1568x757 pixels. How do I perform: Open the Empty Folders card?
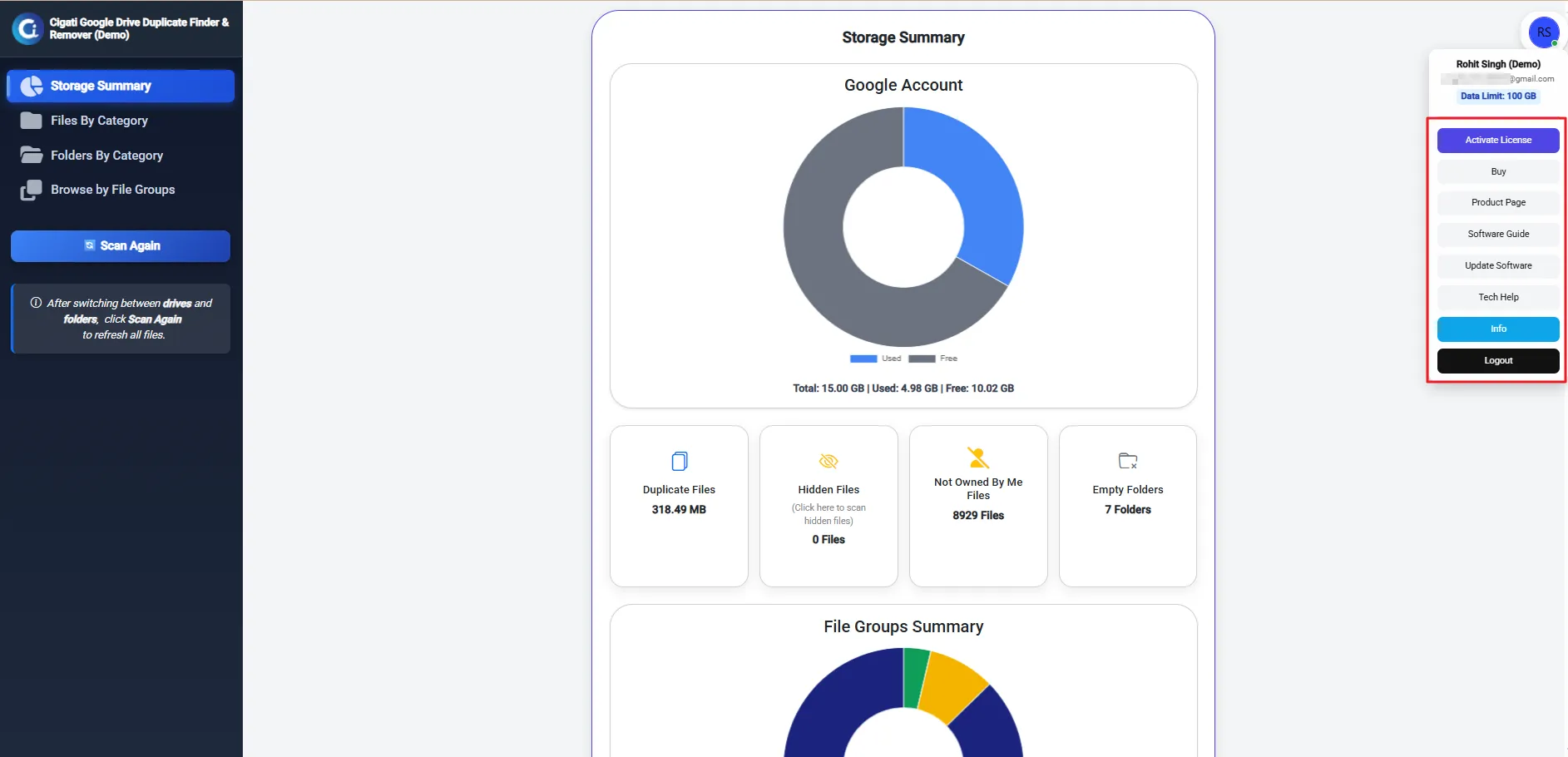(x=1128, y=506)
